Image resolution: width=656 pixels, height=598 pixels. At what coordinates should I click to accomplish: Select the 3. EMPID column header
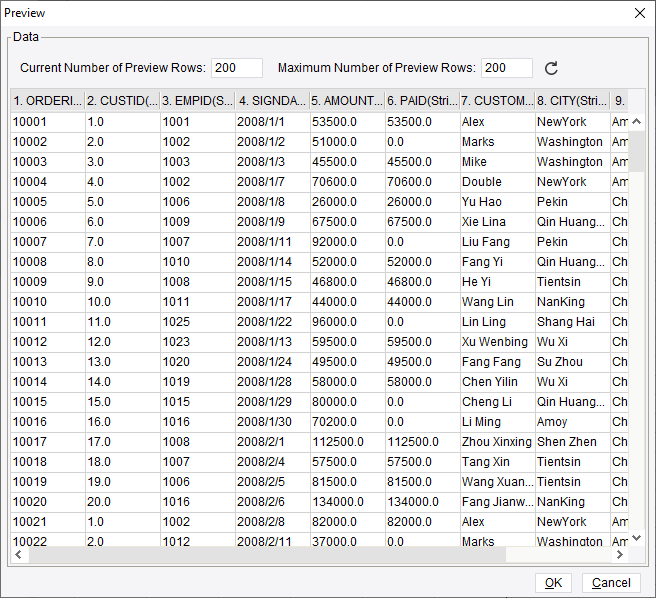[x=197, y=101]
